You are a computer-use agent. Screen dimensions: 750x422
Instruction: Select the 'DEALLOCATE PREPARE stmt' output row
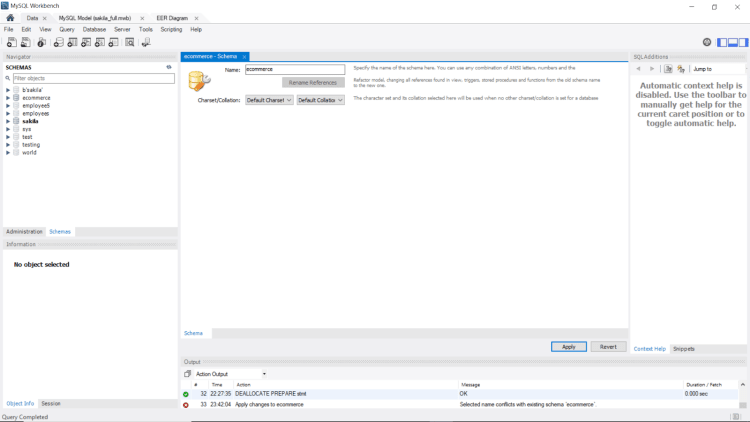(x=460, y=394)
